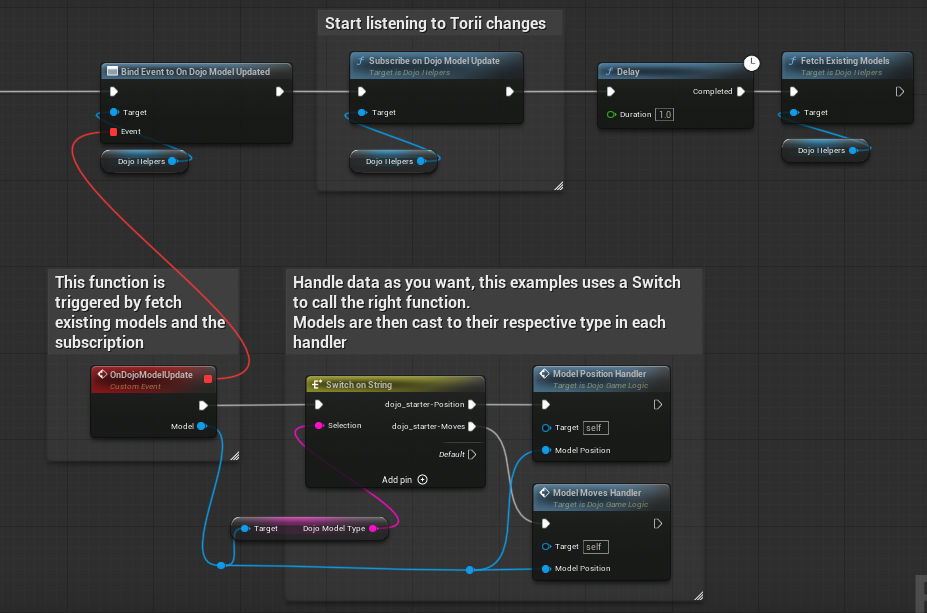Click the dojo_starter-Position output exec pin
Image resolution: width=927 pixels, height=613 pixels.
click(472, 405)
